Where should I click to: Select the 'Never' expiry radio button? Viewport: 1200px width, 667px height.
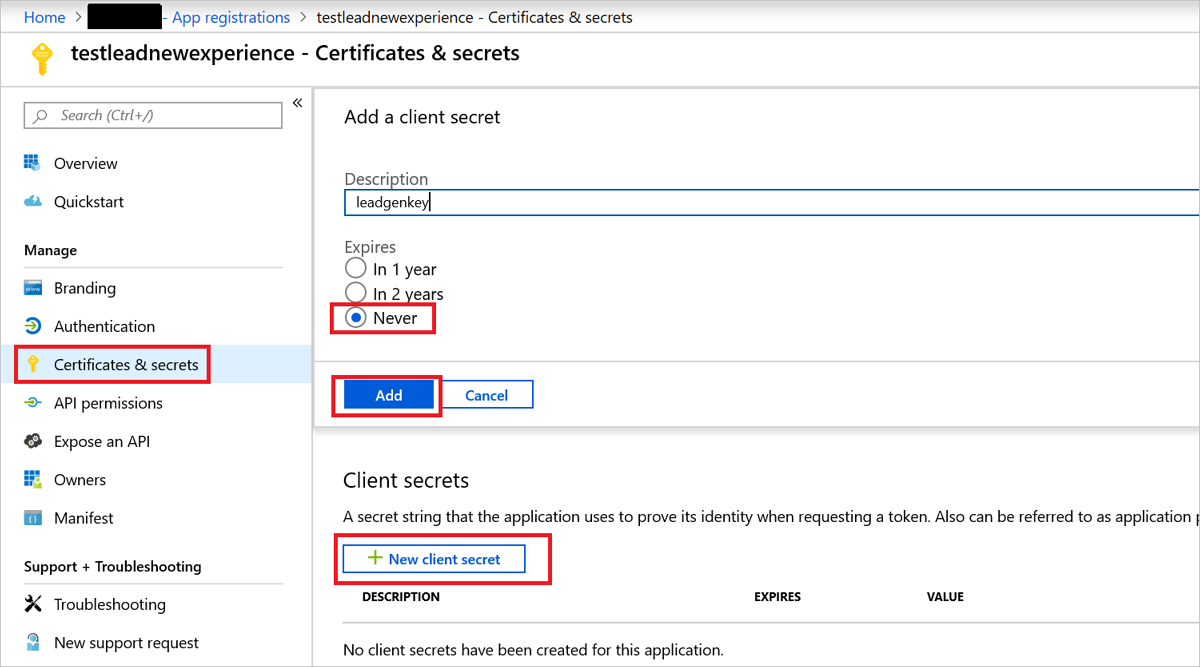(356, 318)
